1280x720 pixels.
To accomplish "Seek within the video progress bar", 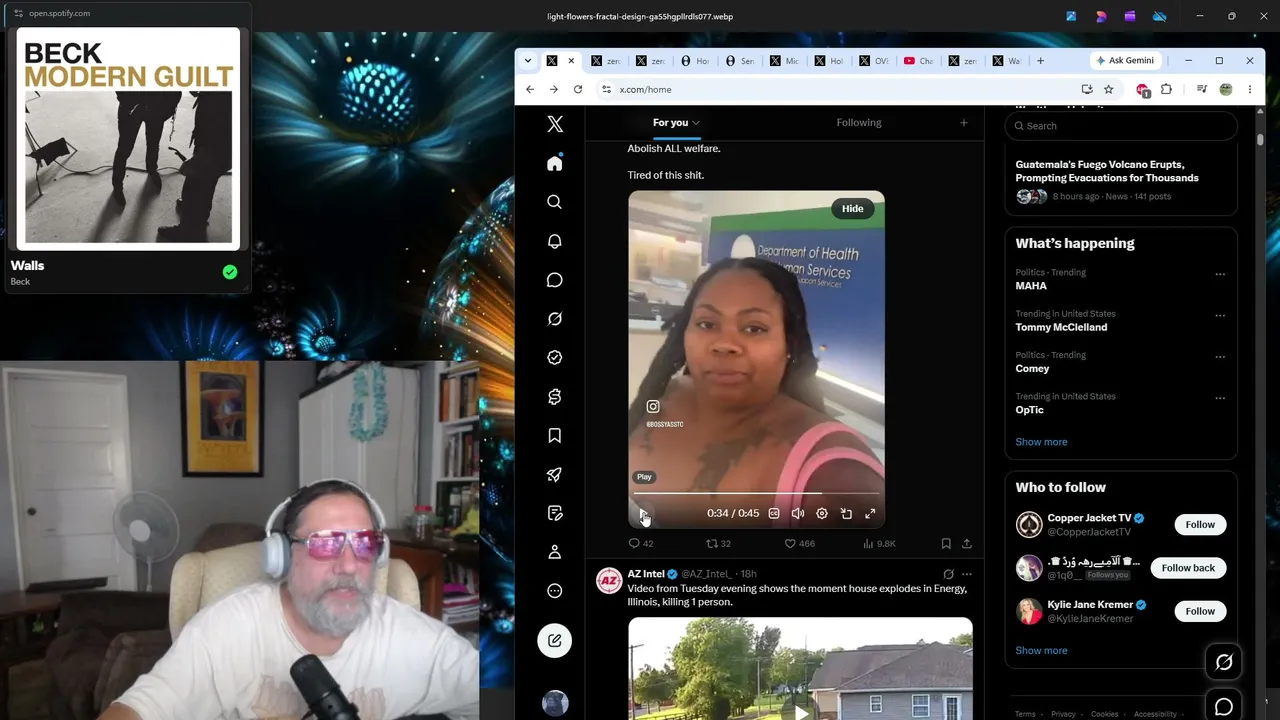I will (756, 494).
